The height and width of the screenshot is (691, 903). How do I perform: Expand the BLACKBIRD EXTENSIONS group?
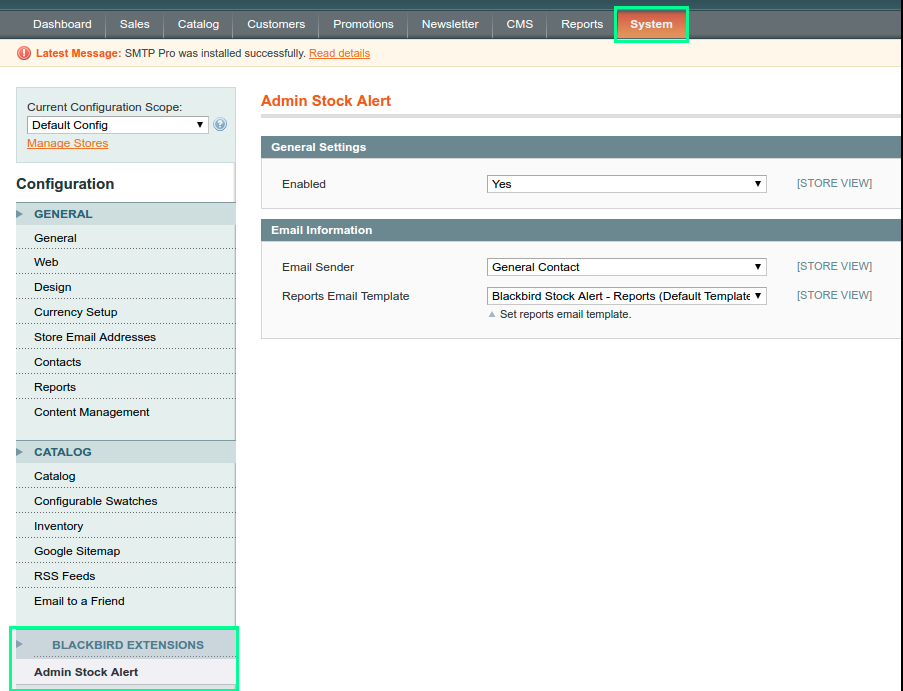coord(126,645)
